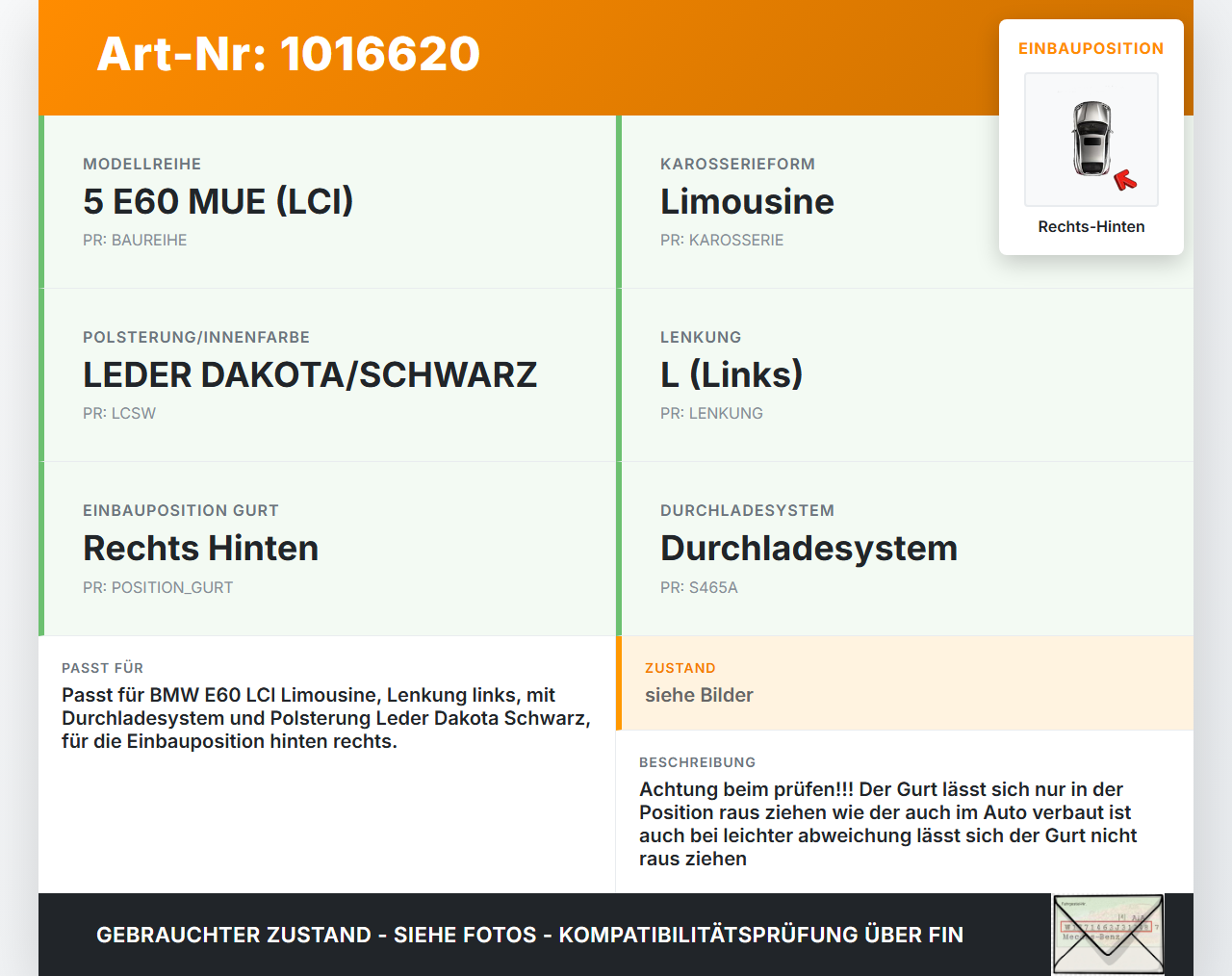Select the PASST FÜR compatibility text
The height and width of the screenshot is (976, 1232).
coord(326,718)
